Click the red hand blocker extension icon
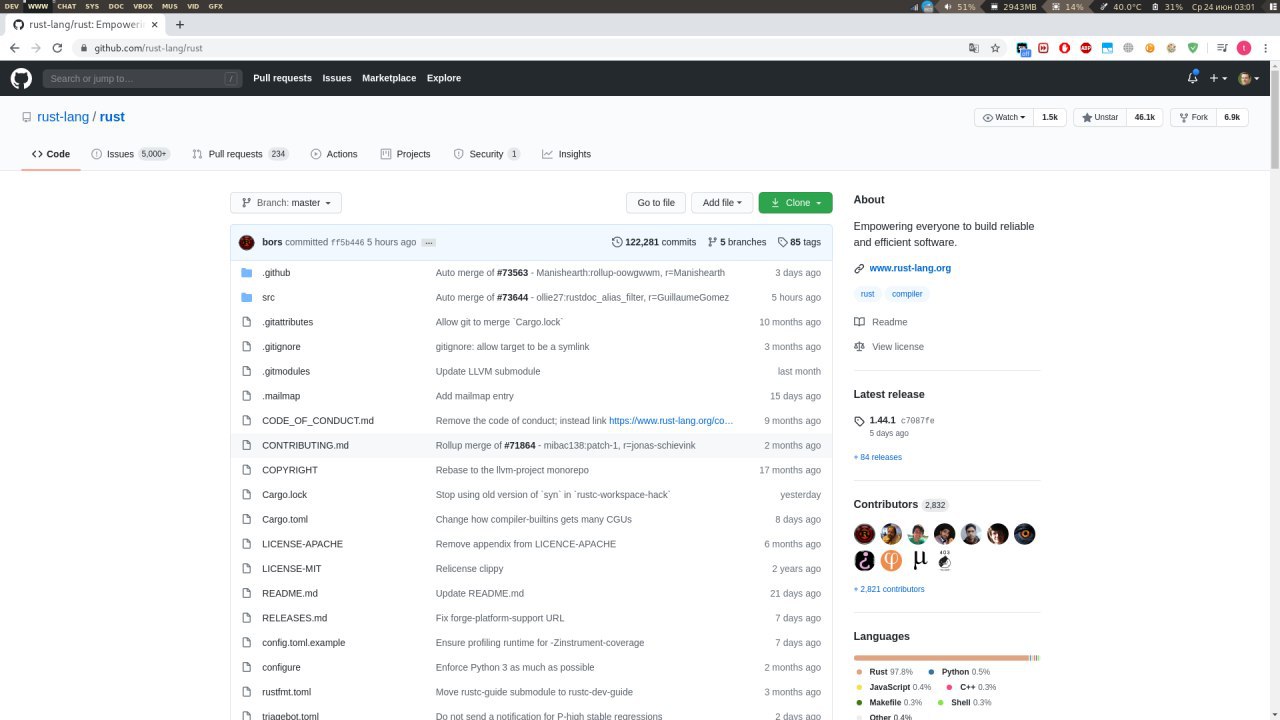Image resolution: width=1280 pixels, height=720 pixels. (x=1065, y=48)
